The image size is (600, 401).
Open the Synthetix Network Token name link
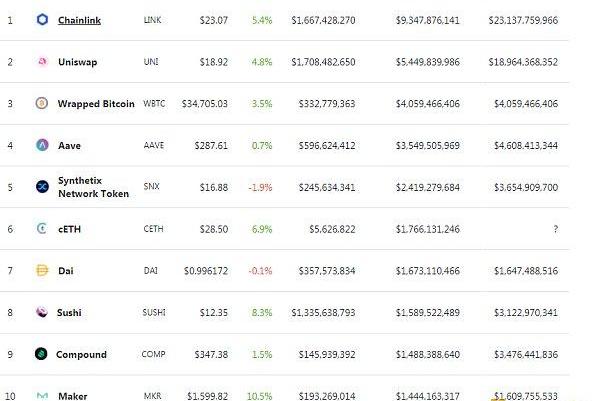pos(93,187)
